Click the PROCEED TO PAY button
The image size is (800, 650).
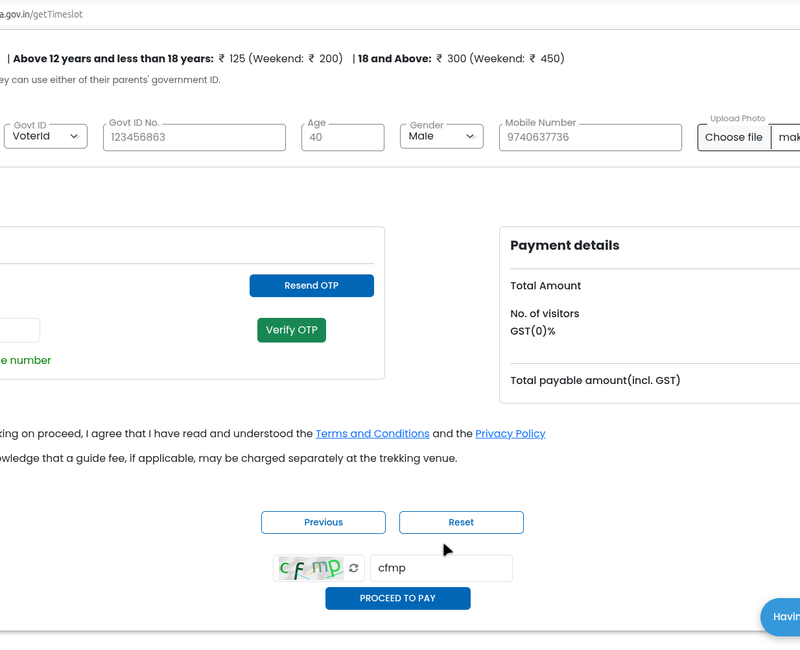click(397, 598)
